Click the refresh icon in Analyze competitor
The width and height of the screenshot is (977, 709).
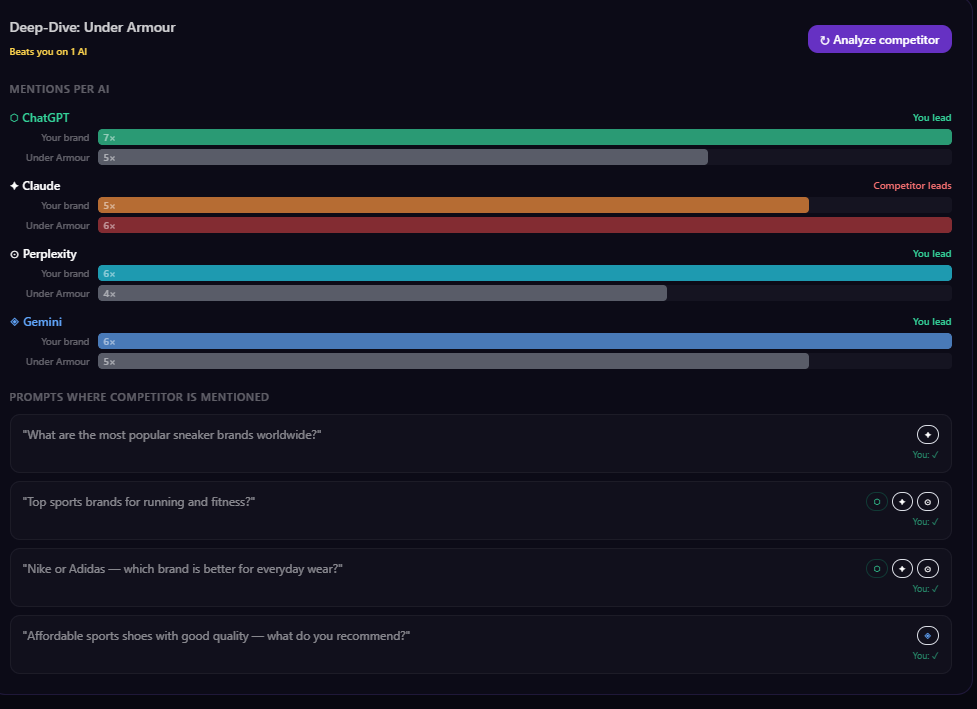pos(824,40)
